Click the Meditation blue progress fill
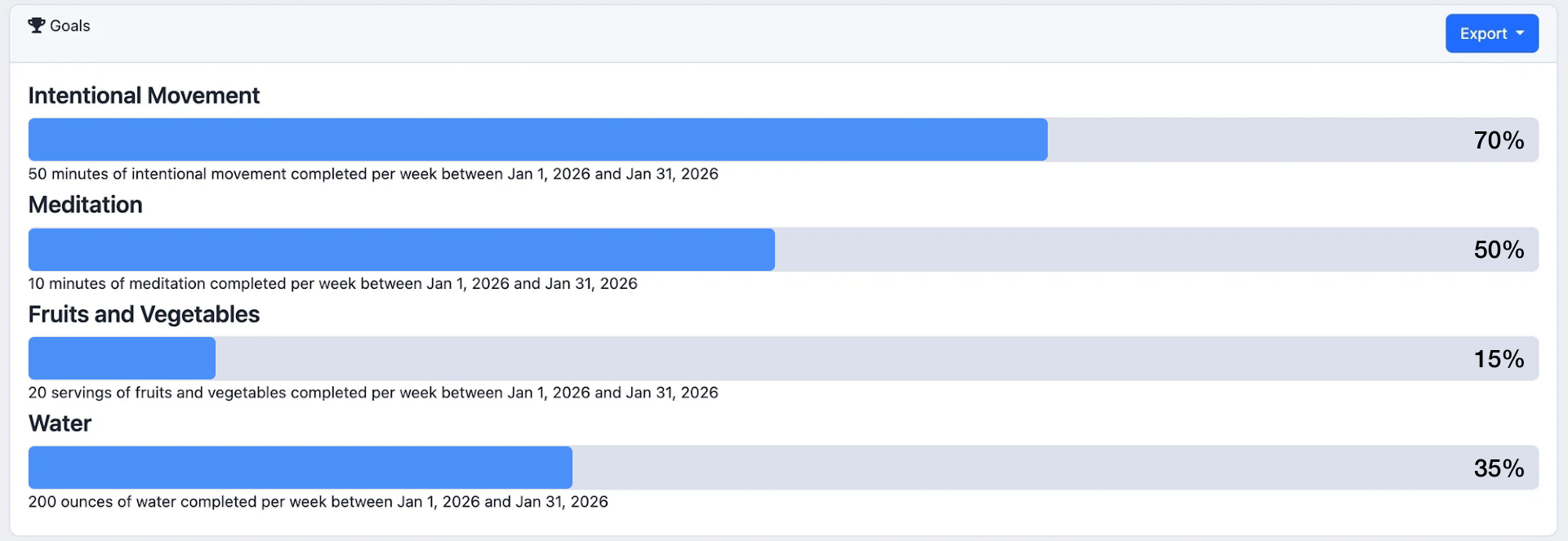The width and height of the screenshot is (1568, 541). [401, 250]
